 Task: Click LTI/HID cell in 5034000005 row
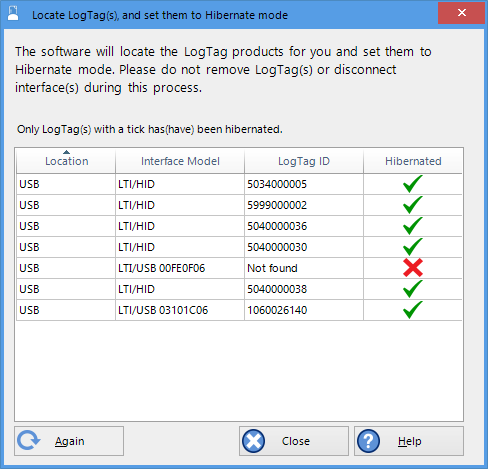pos(180,184)
